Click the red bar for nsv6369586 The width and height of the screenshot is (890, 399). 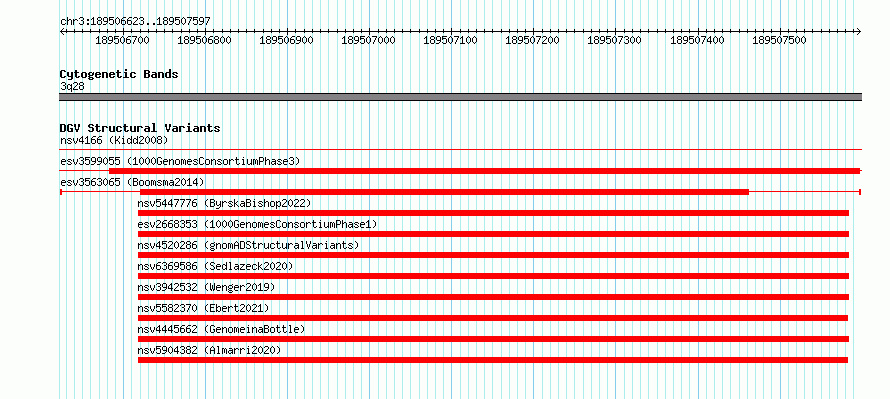(x=493, y=276)
